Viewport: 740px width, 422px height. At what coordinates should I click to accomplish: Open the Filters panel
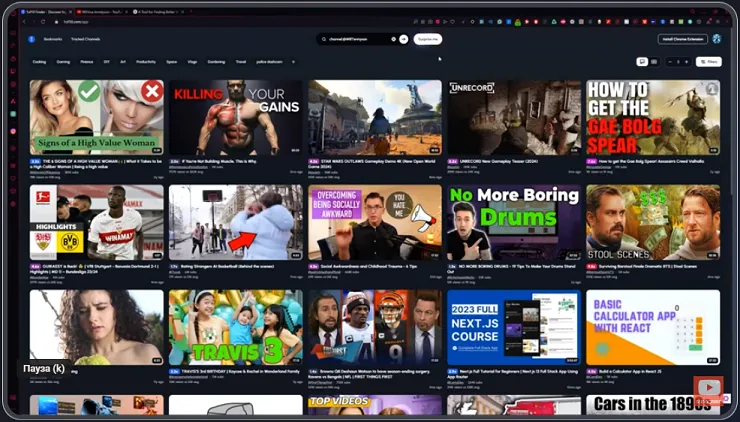707,61
